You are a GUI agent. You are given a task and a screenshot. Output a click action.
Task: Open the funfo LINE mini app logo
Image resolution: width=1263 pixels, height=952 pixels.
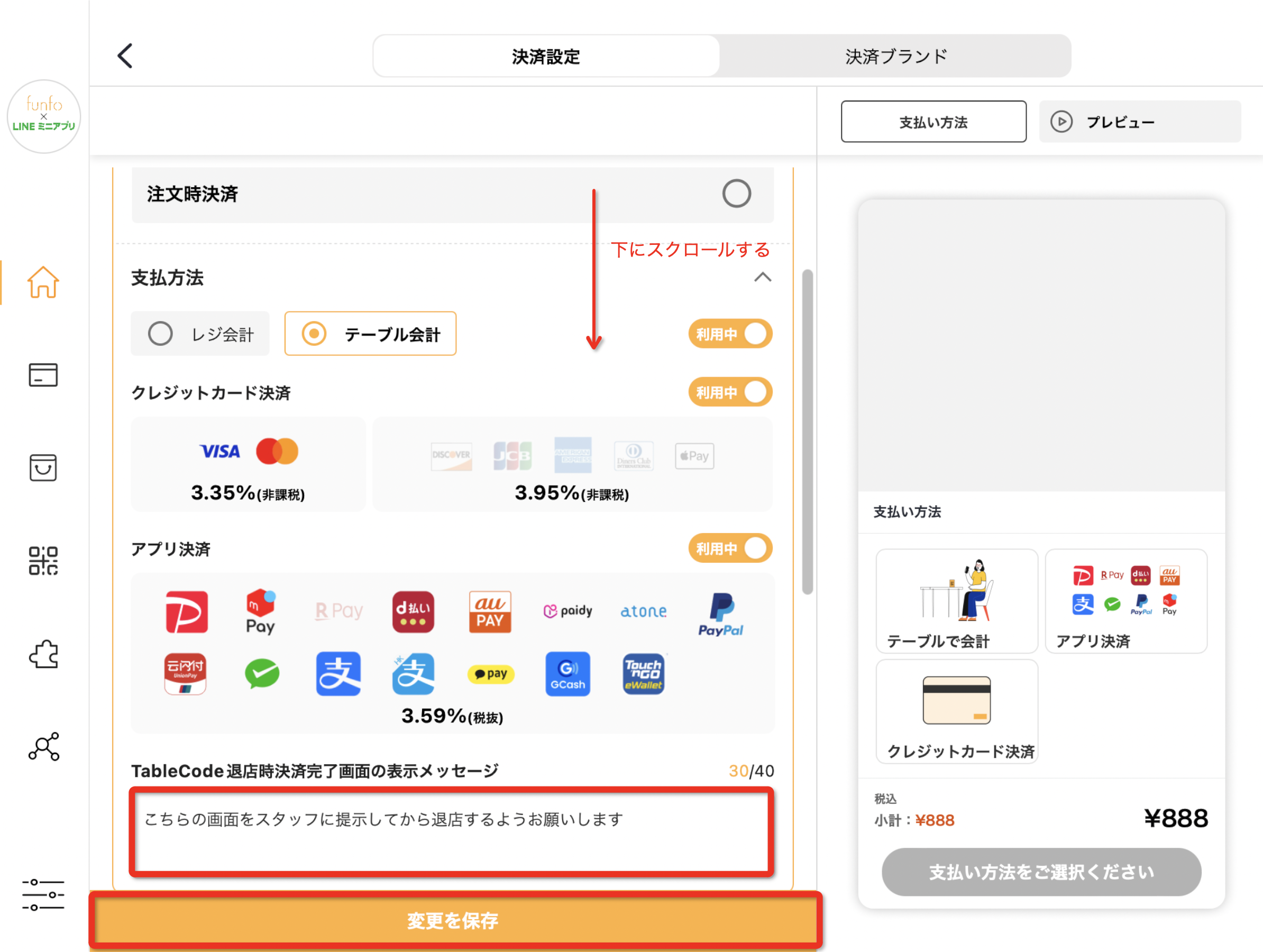(44, 116)
